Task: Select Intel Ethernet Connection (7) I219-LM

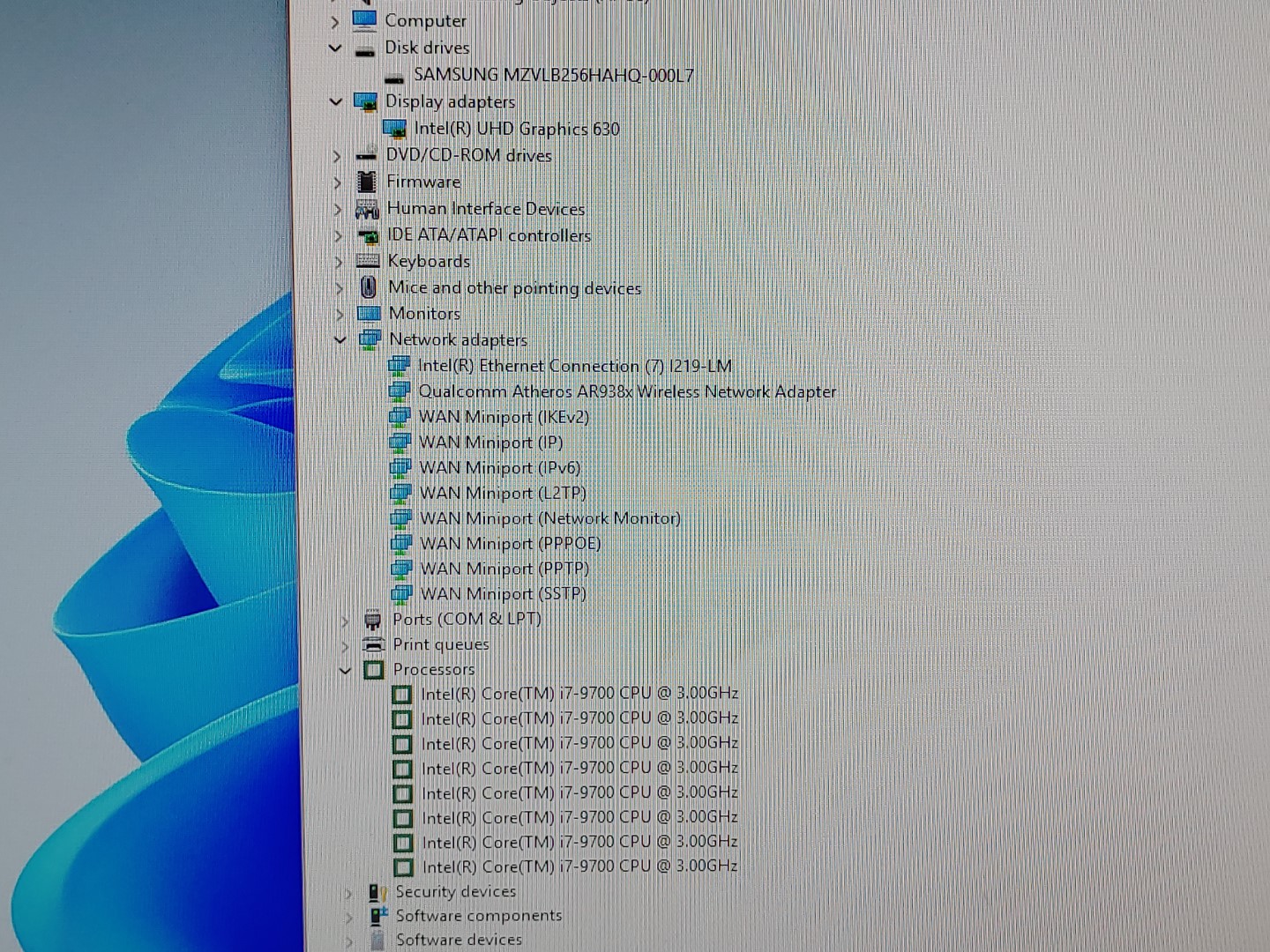Action: (574, 366)
